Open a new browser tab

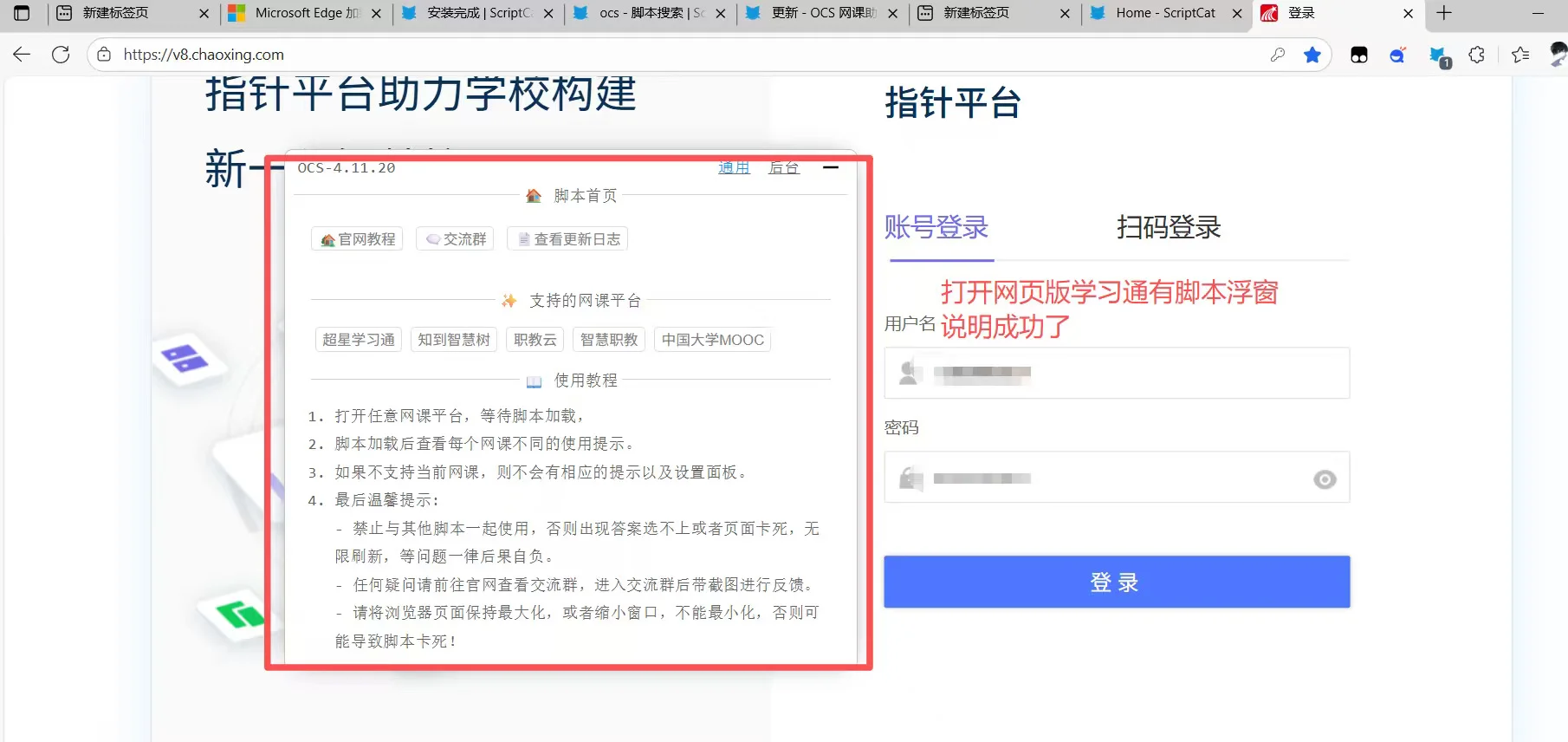(1443, 13)
